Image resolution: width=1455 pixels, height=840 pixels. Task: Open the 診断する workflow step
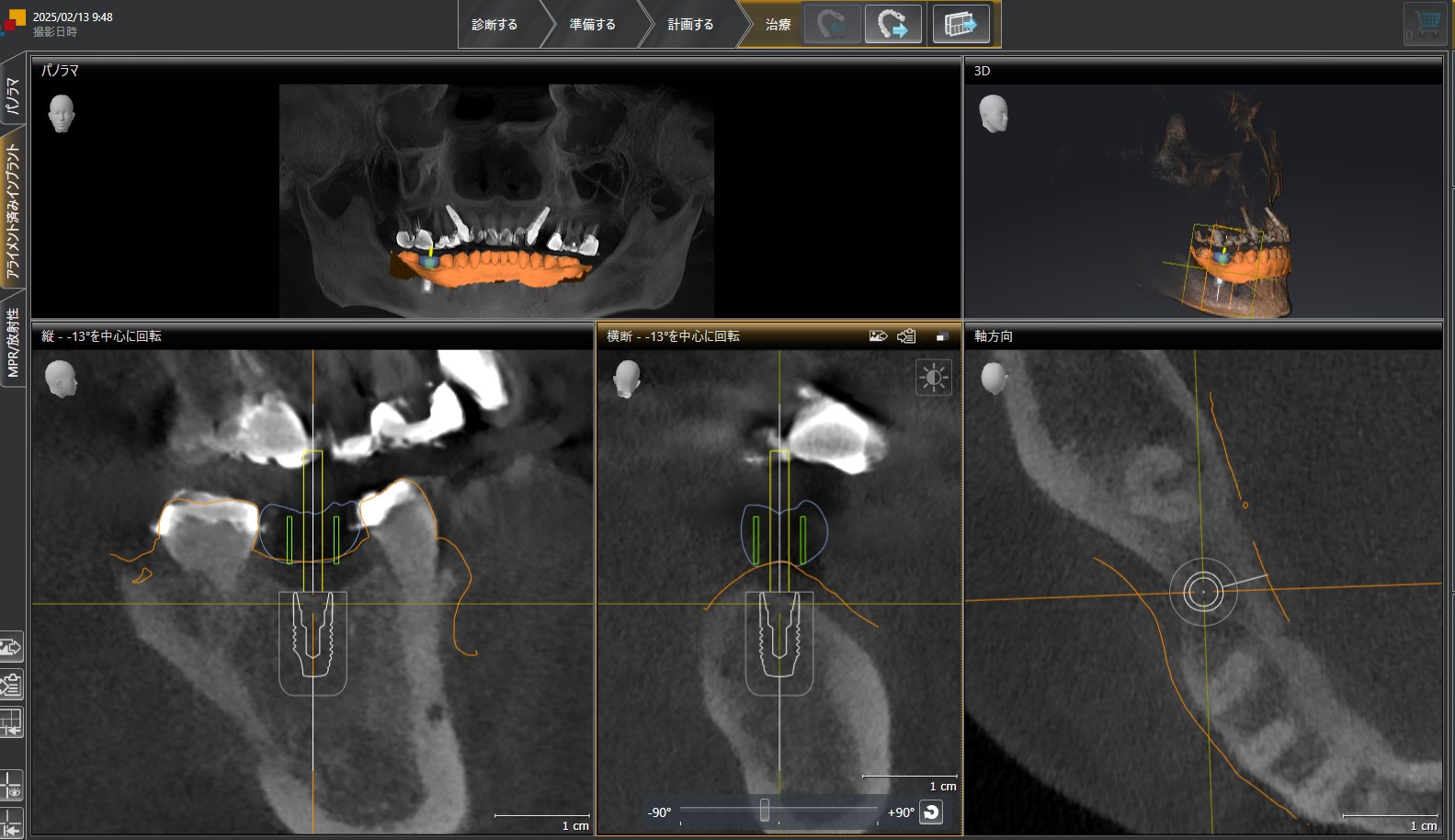(x=494, y=25)
